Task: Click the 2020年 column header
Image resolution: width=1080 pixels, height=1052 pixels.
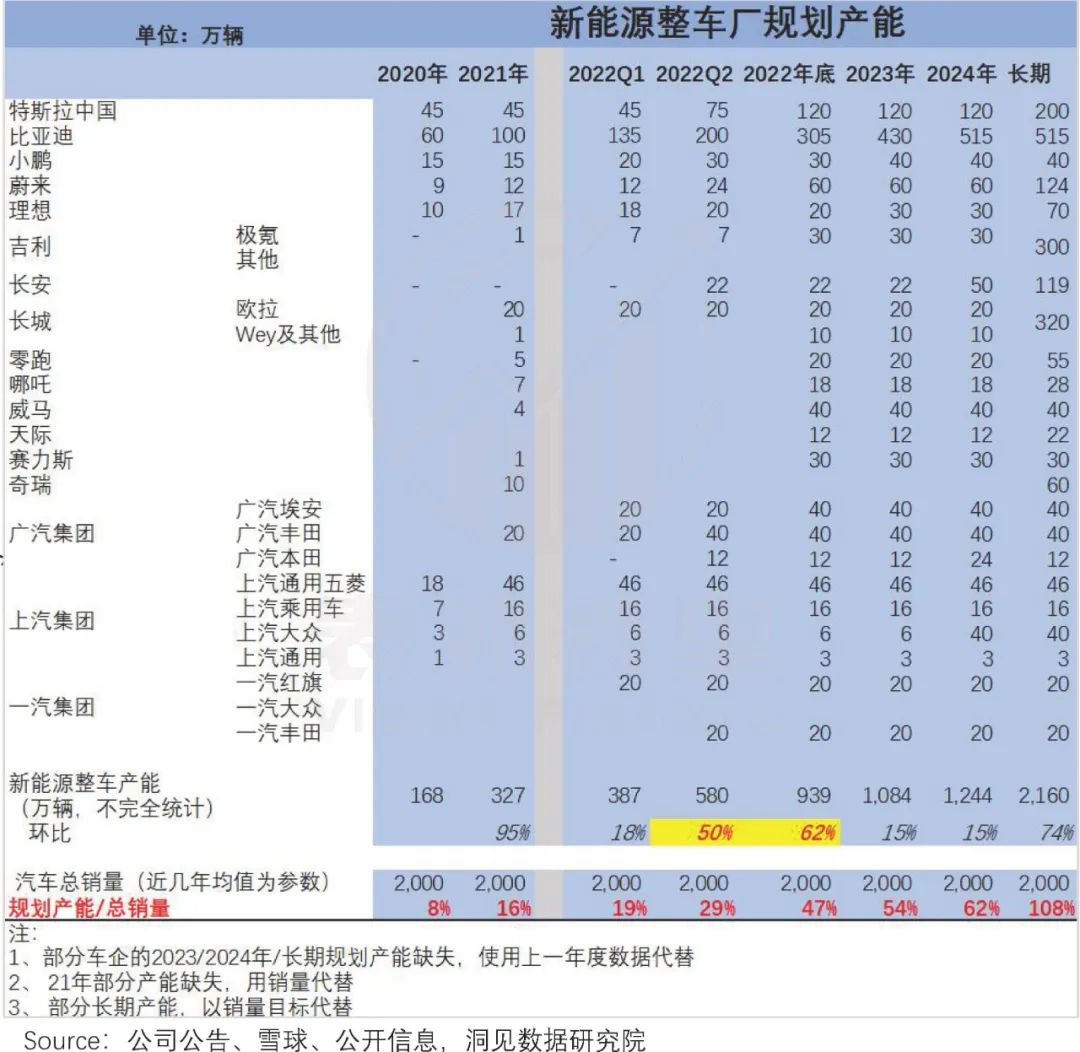Action: pyautogui.click(x=411, y=74)
